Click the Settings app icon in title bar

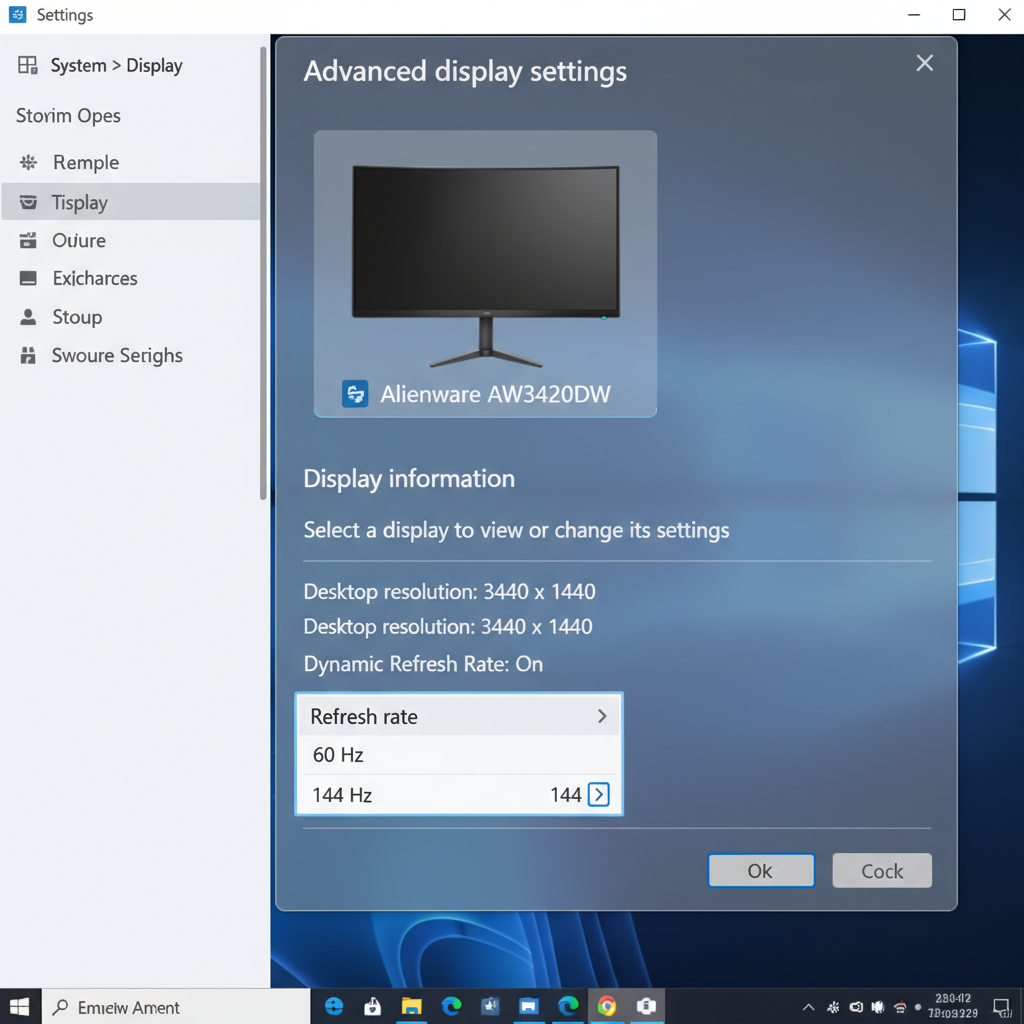coord(18,14)
